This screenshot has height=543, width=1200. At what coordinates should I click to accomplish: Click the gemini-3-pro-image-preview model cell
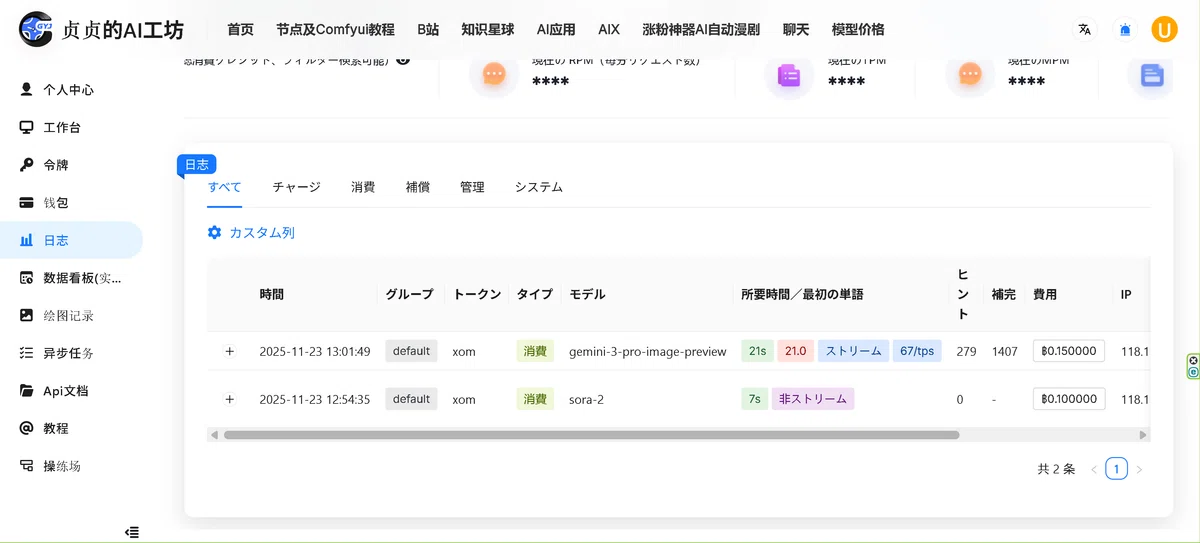[648, 352]
